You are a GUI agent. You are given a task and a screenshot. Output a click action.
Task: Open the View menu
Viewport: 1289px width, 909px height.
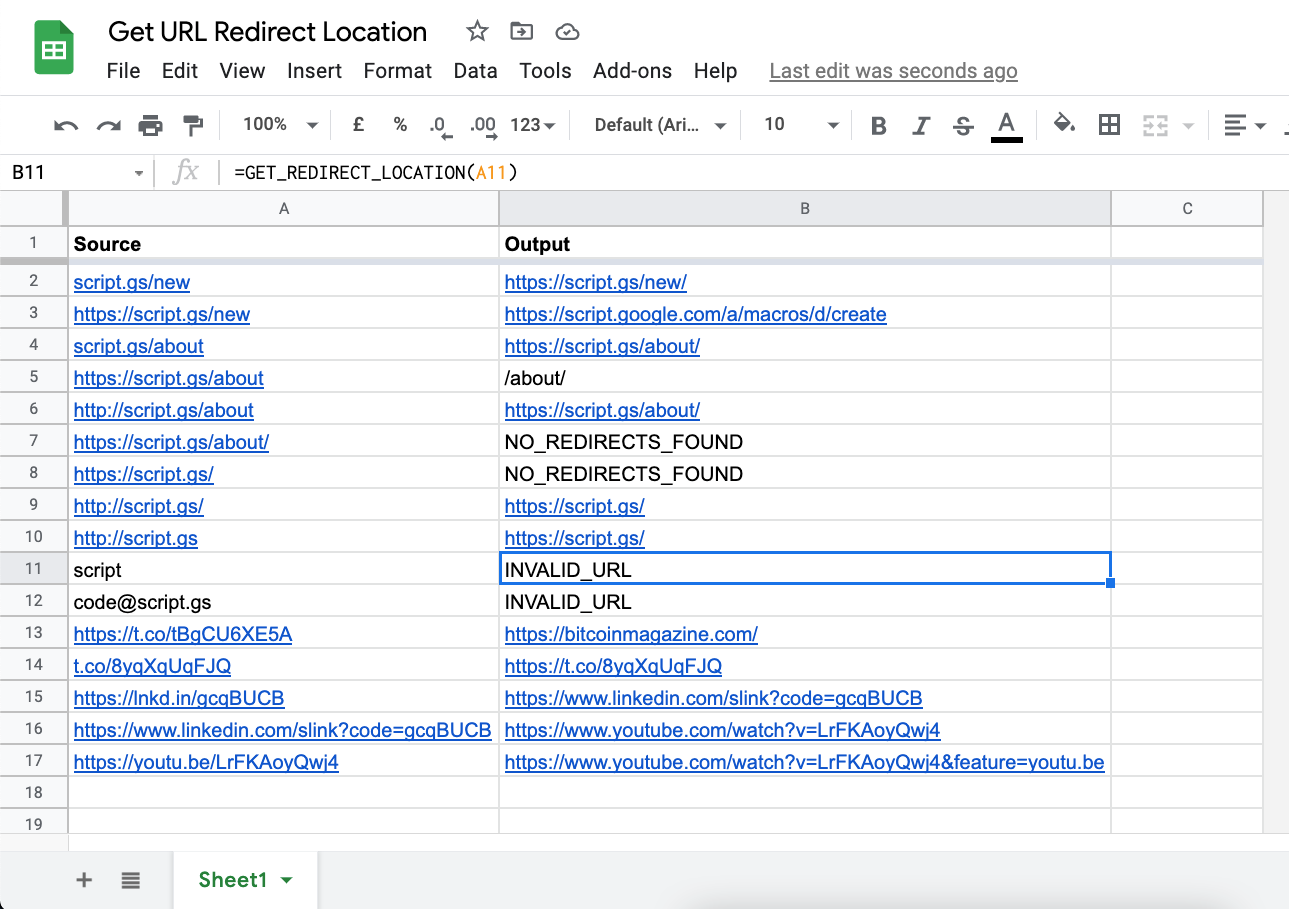tap(242, 71)
